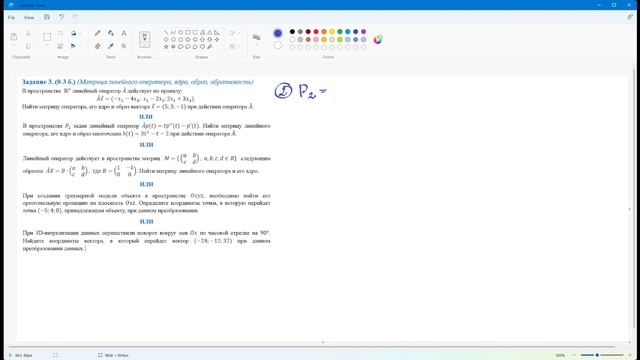This screenshot has height=360, width=640.
Task: Choose the purple color swatch
Action: coord(363,31)
